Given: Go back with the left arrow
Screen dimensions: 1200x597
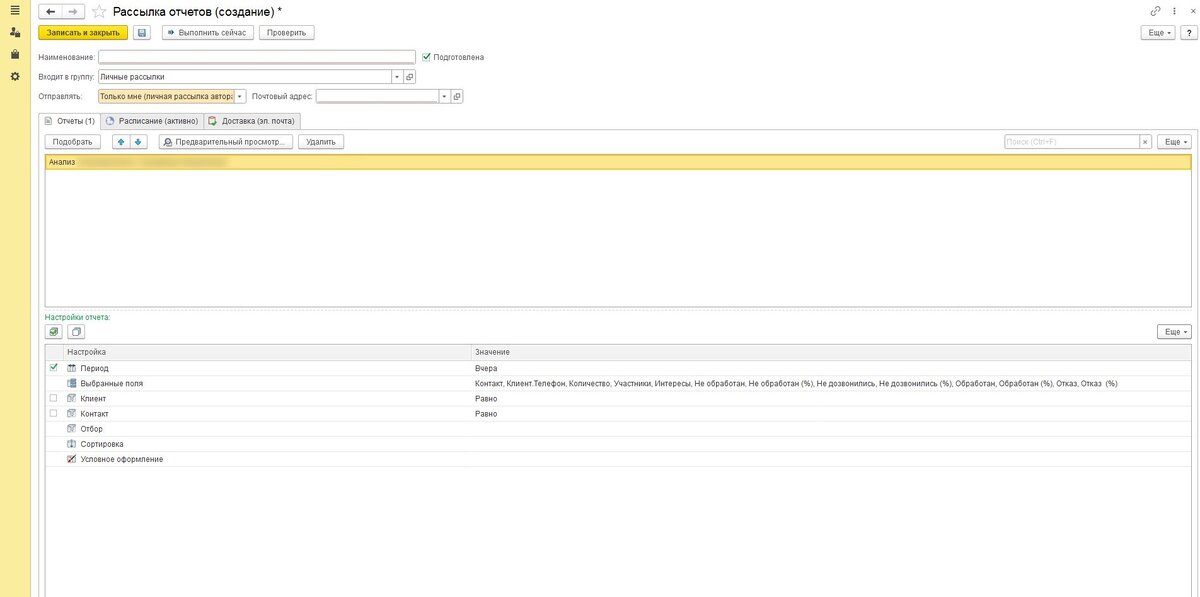Looking at the screenshot, I should pos(50,11).
